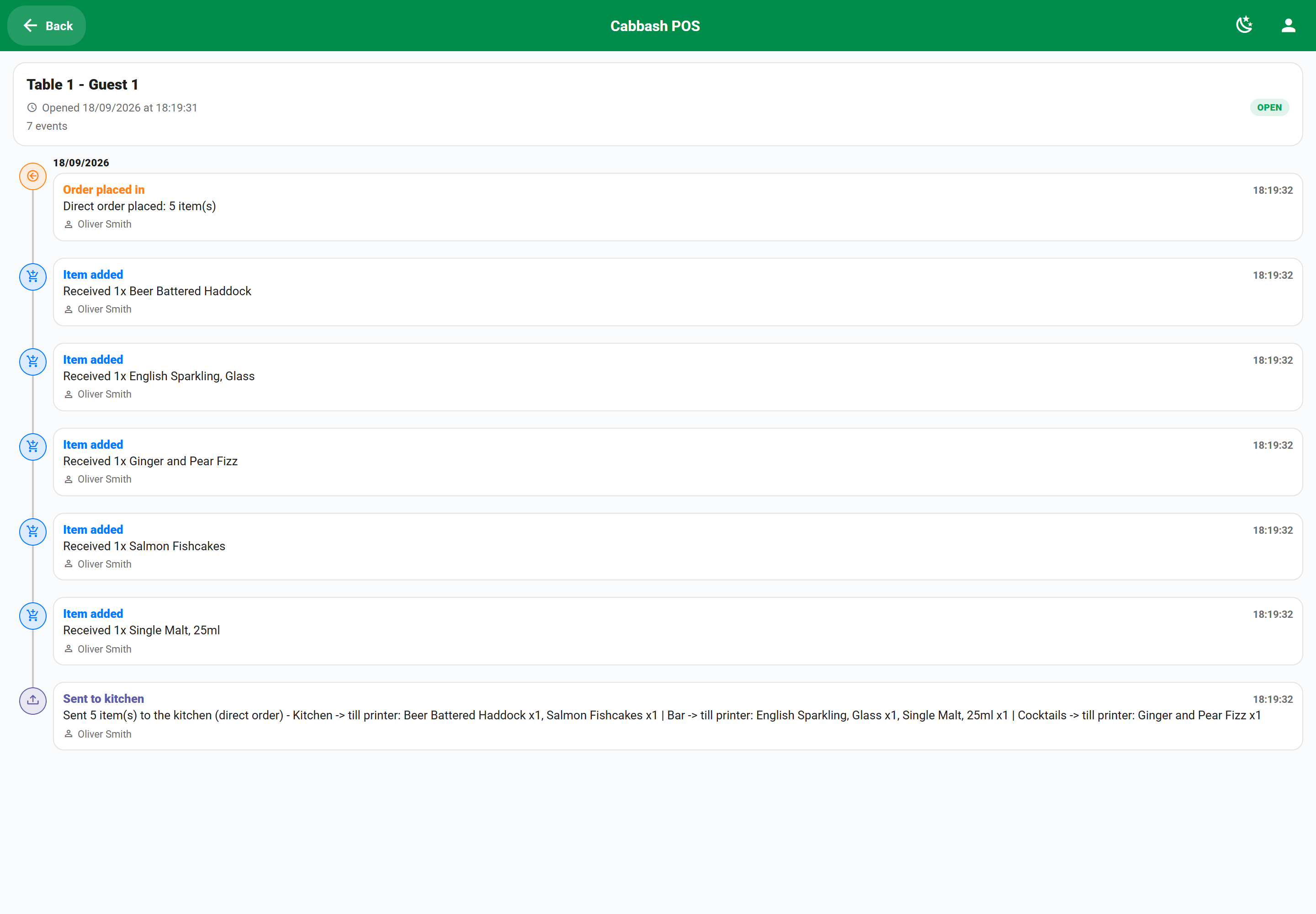
Task: Click Received 1x Salmon Fishcakes text
Action: [144, 546]
